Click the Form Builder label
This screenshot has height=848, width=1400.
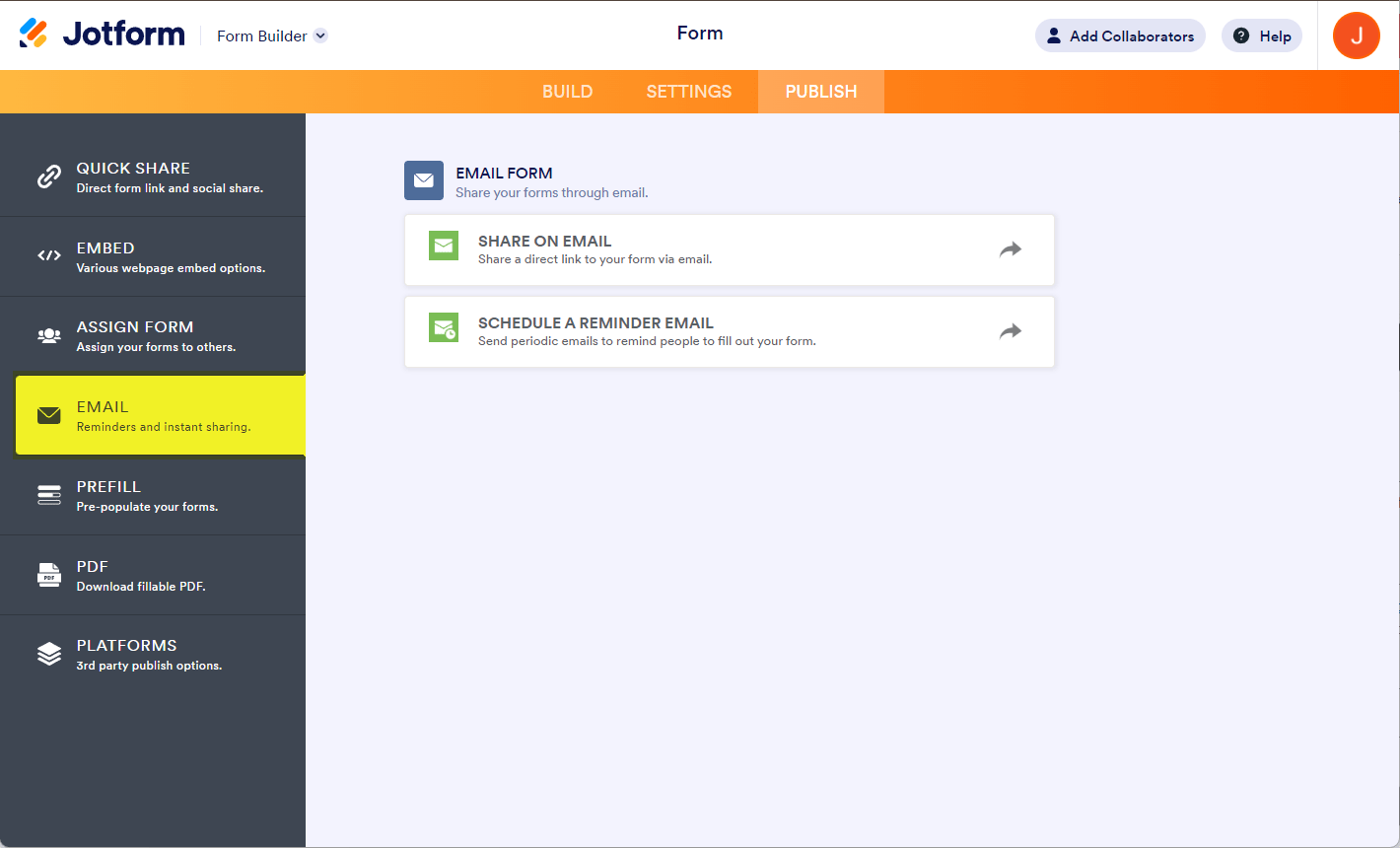[x=262, y=35]
